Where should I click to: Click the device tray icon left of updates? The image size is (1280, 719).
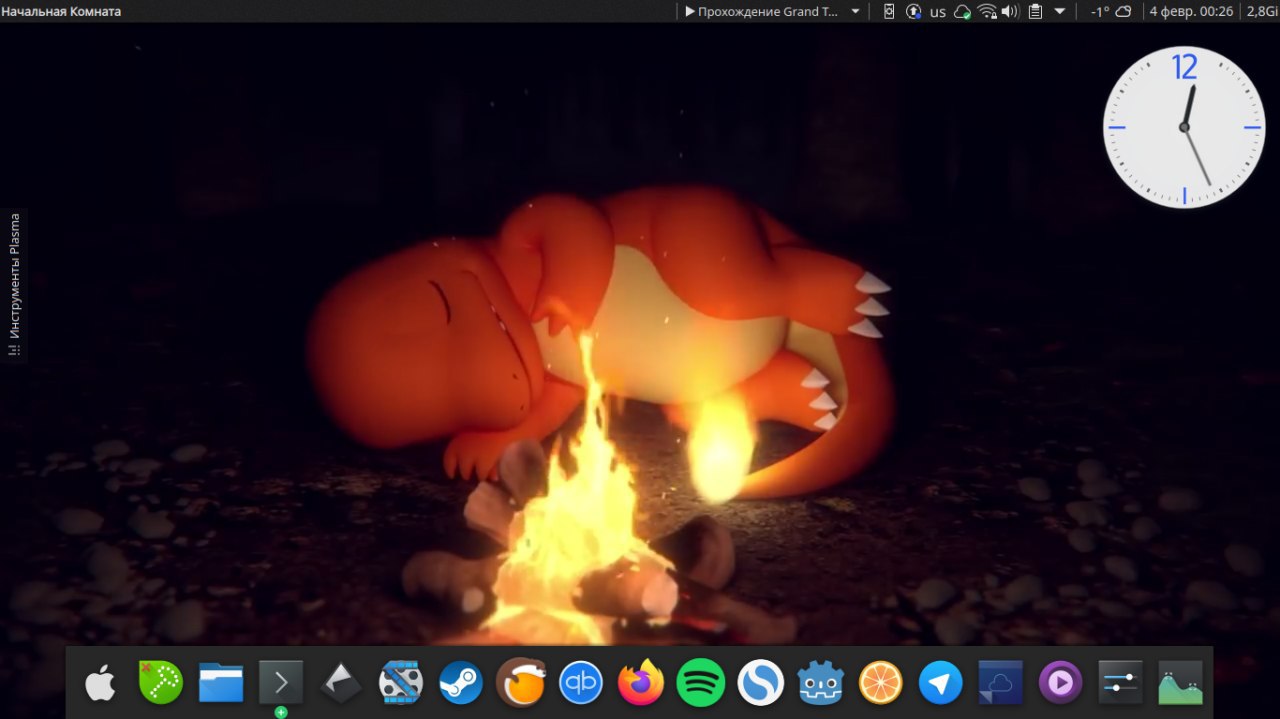point(889,12)
